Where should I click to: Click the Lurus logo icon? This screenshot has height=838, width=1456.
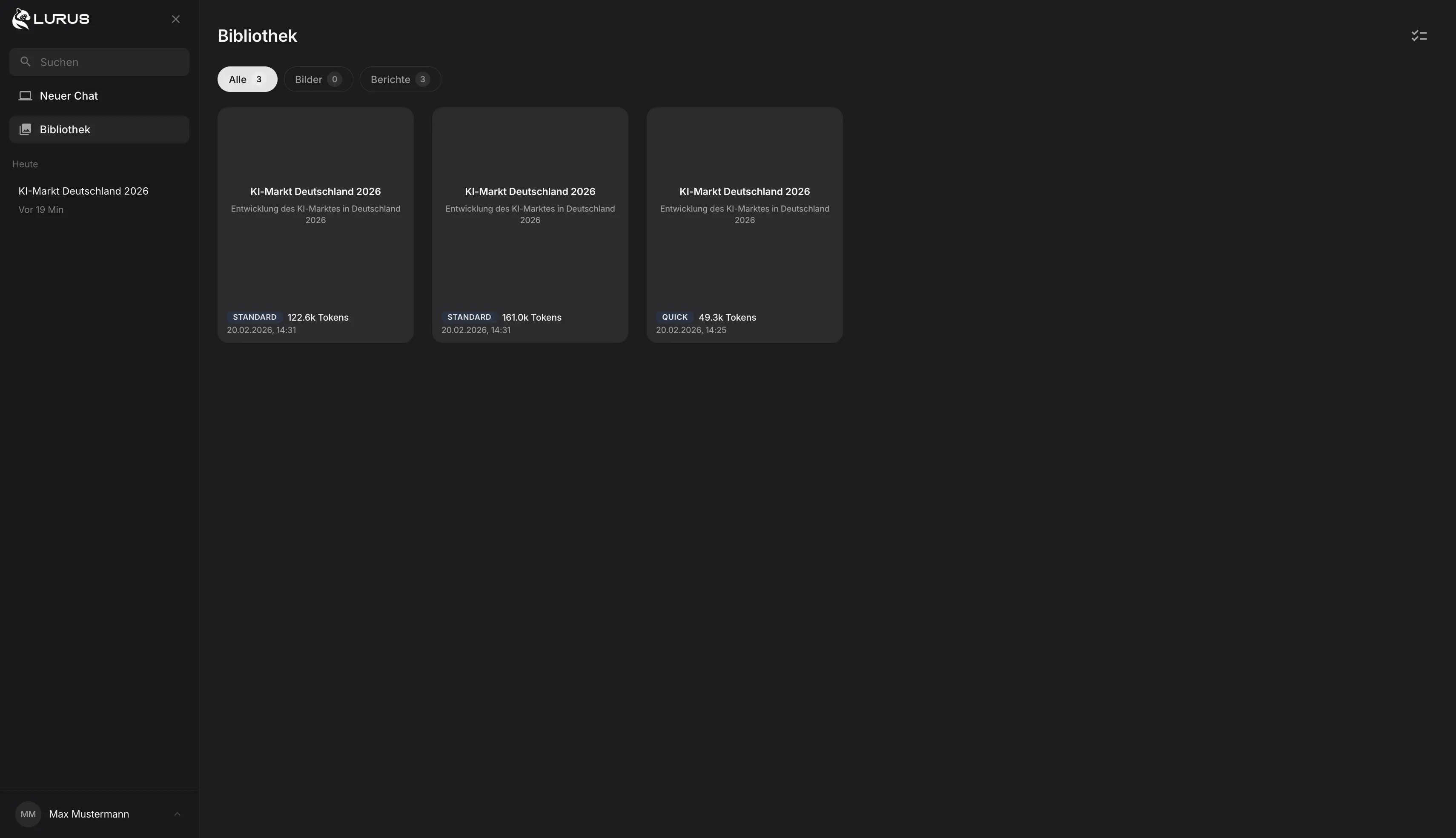tap(21, 19)
